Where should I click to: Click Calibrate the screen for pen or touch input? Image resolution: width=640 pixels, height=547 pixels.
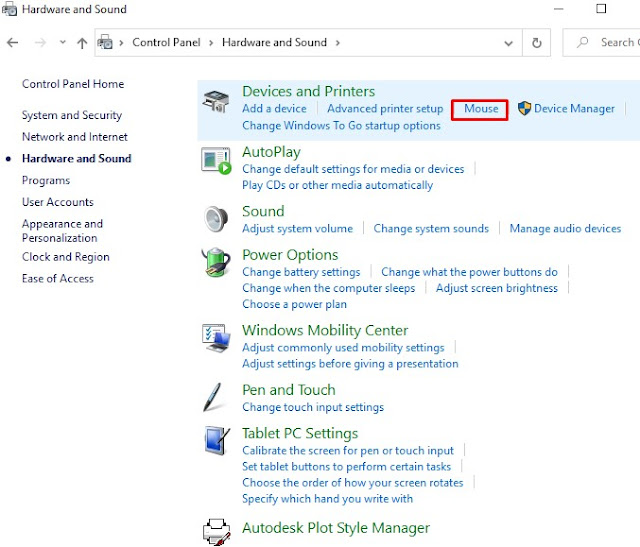348,451
